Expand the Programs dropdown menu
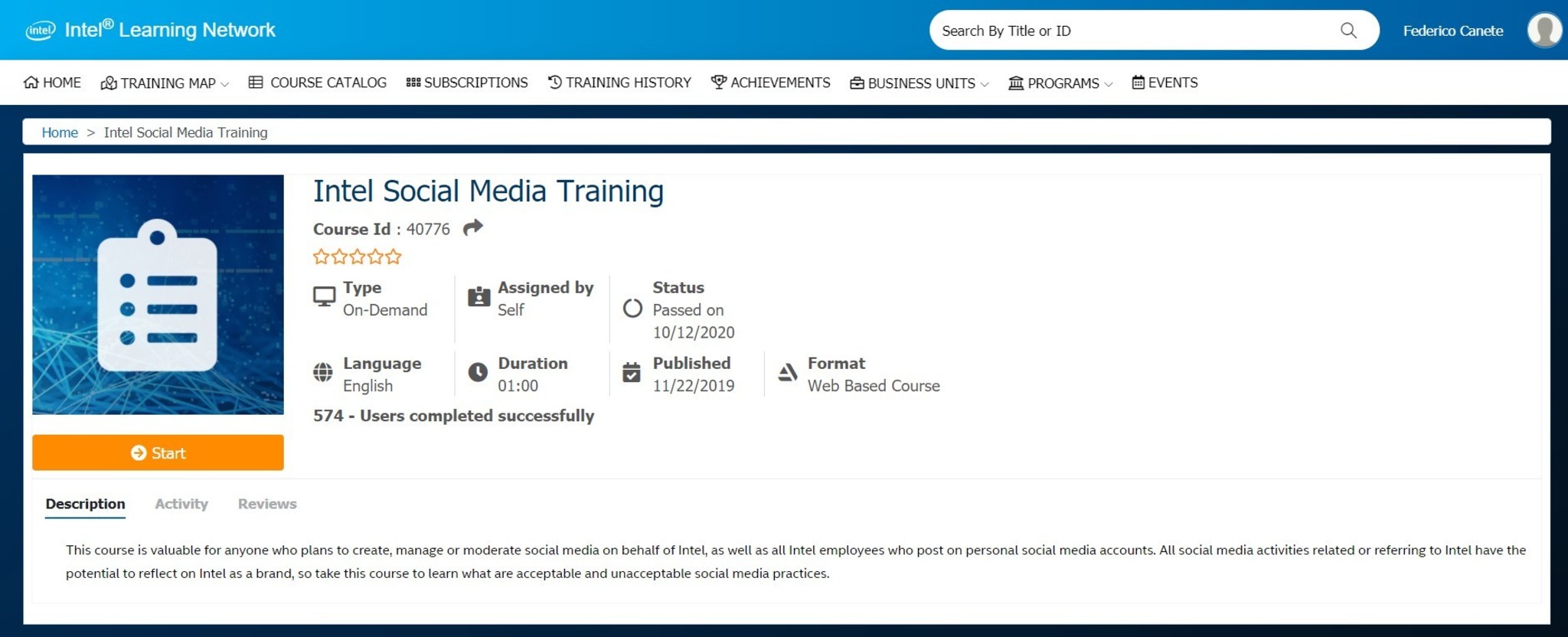 click(x=1108, y=84)
